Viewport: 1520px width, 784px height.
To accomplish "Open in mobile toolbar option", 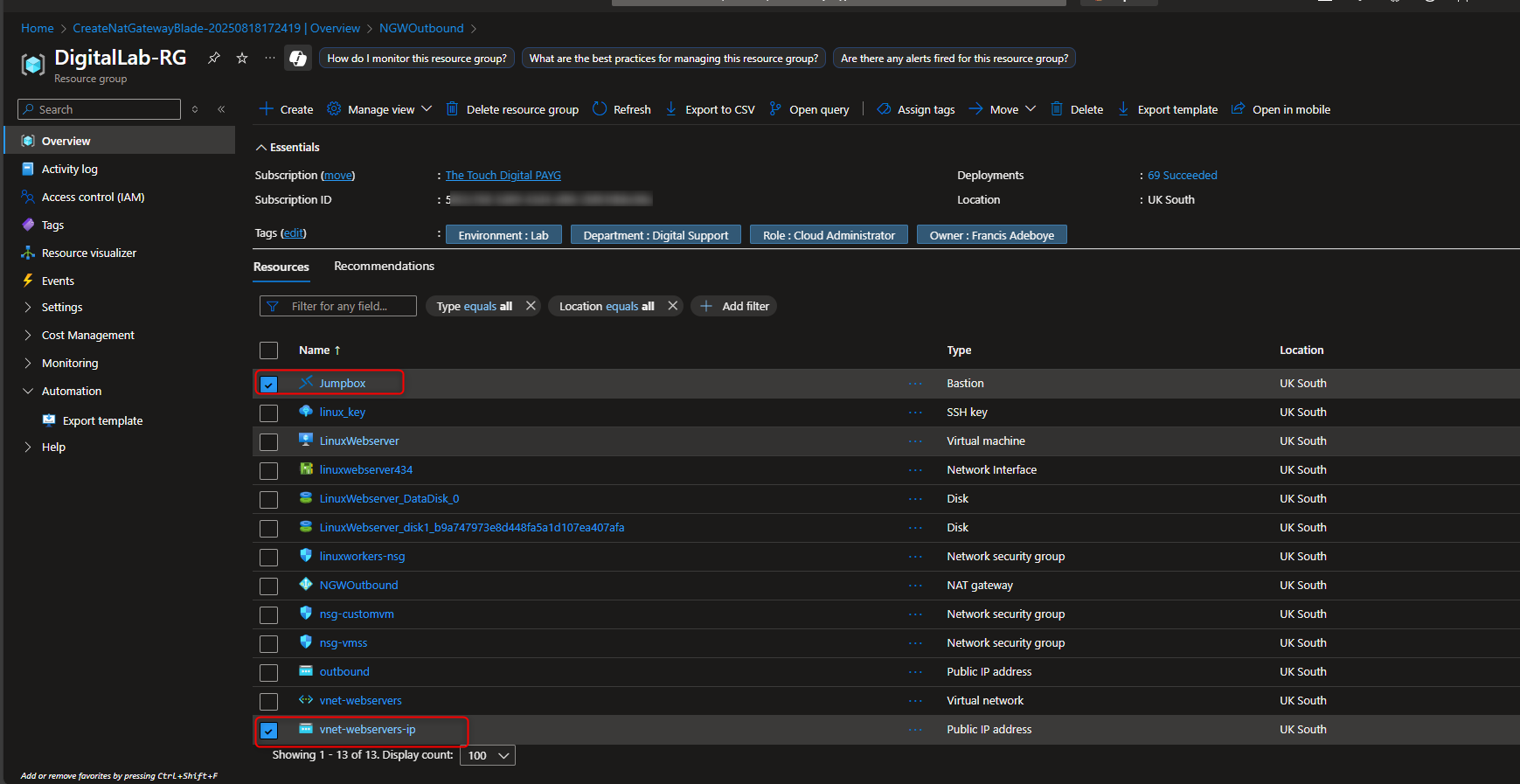I will (x=1281, y=109).
